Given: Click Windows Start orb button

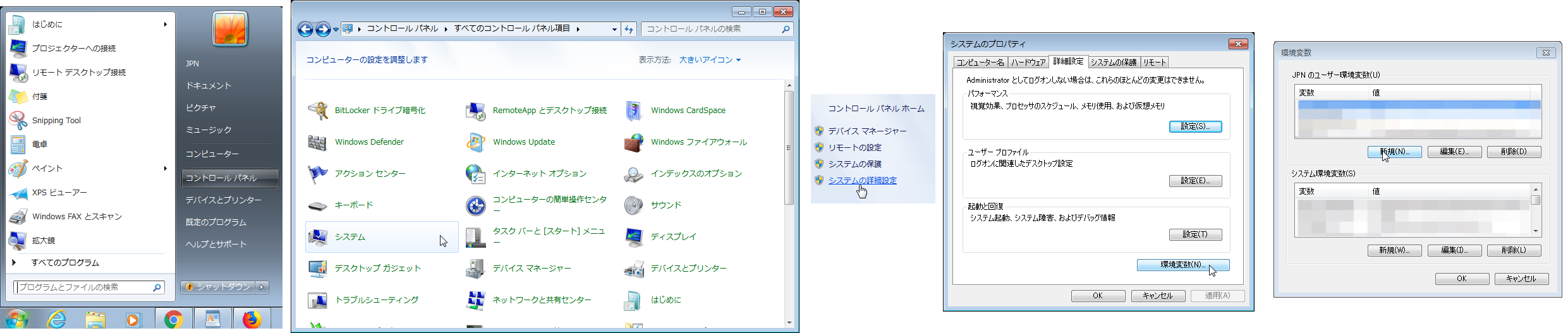Looking at the screenshot, I should (x=17, y=320).
